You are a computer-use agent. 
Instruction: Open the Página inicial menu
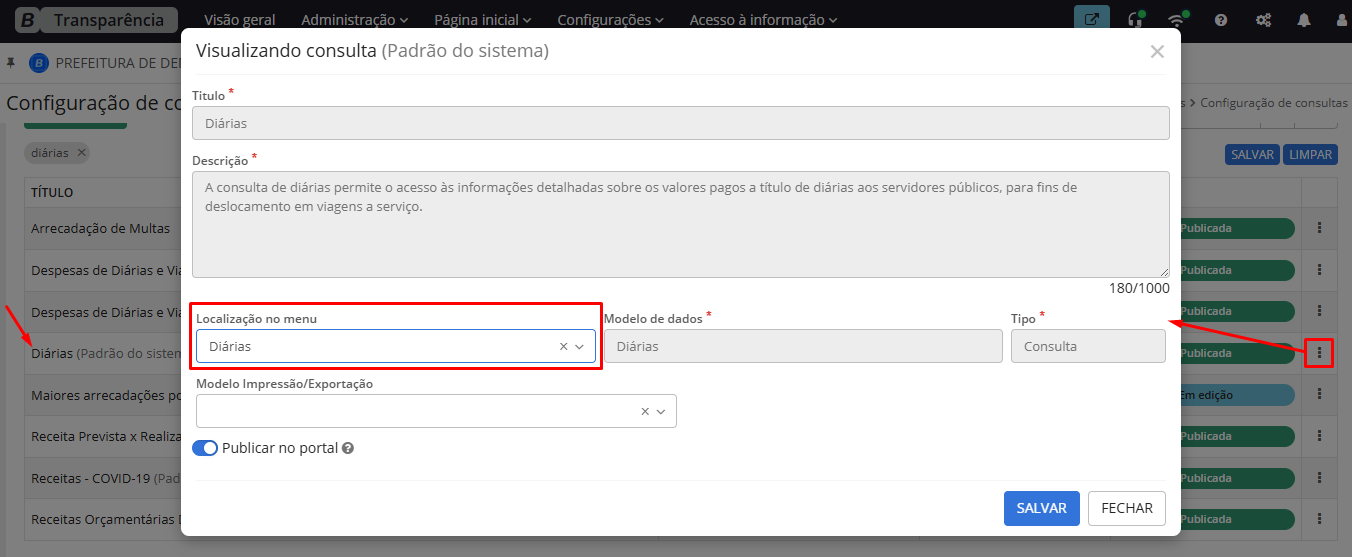(x=483, y=20)
